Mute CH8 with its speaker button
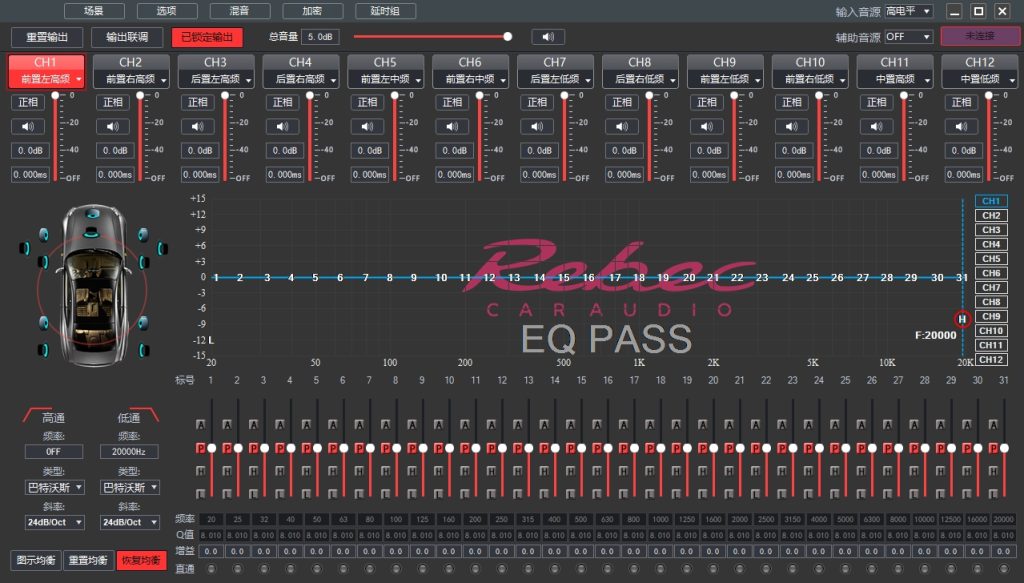Viewport: 1024px width, 583px height. pos(622,126)
